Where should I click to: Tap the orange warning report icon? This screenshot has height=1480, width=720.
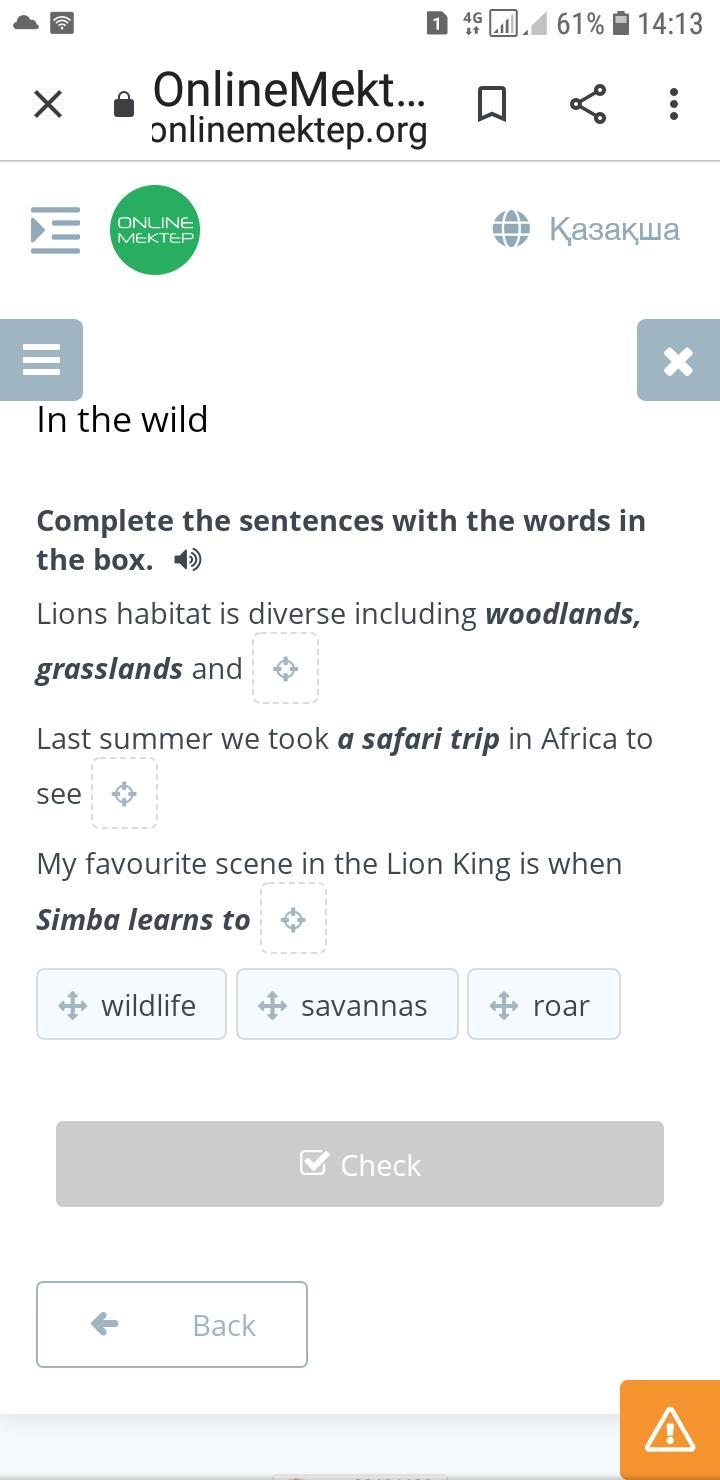(x=670, y=1429)
